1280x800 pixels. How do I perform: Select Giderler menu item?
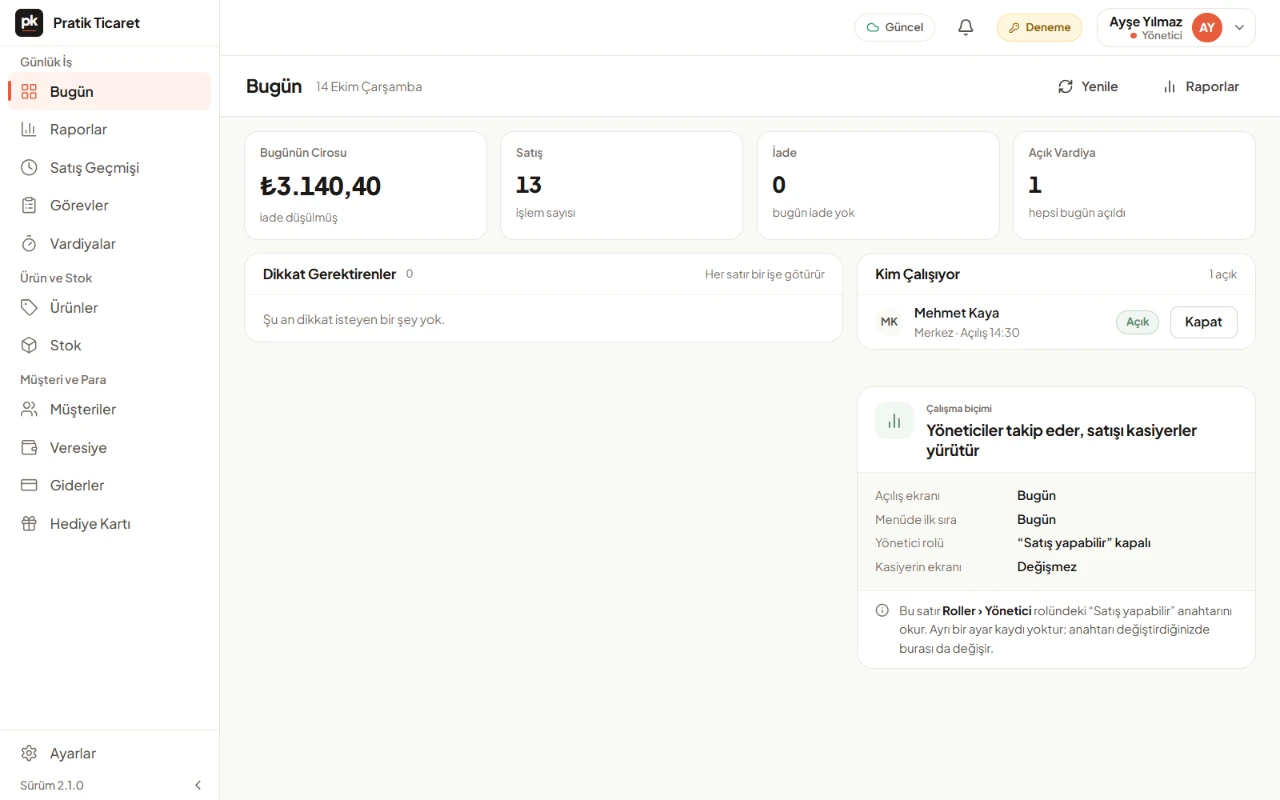point(109,485)
